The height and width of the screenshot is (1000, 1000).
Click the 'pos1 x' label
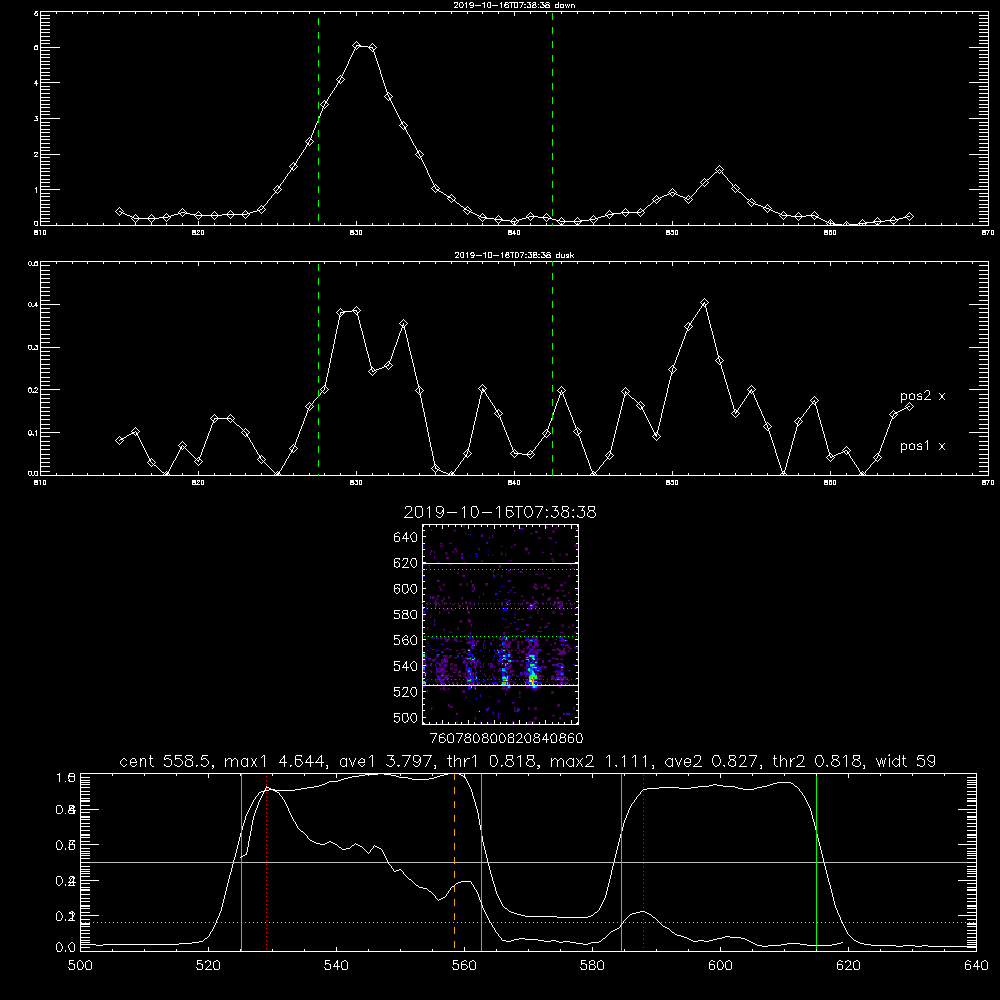(x=922, y=446)
